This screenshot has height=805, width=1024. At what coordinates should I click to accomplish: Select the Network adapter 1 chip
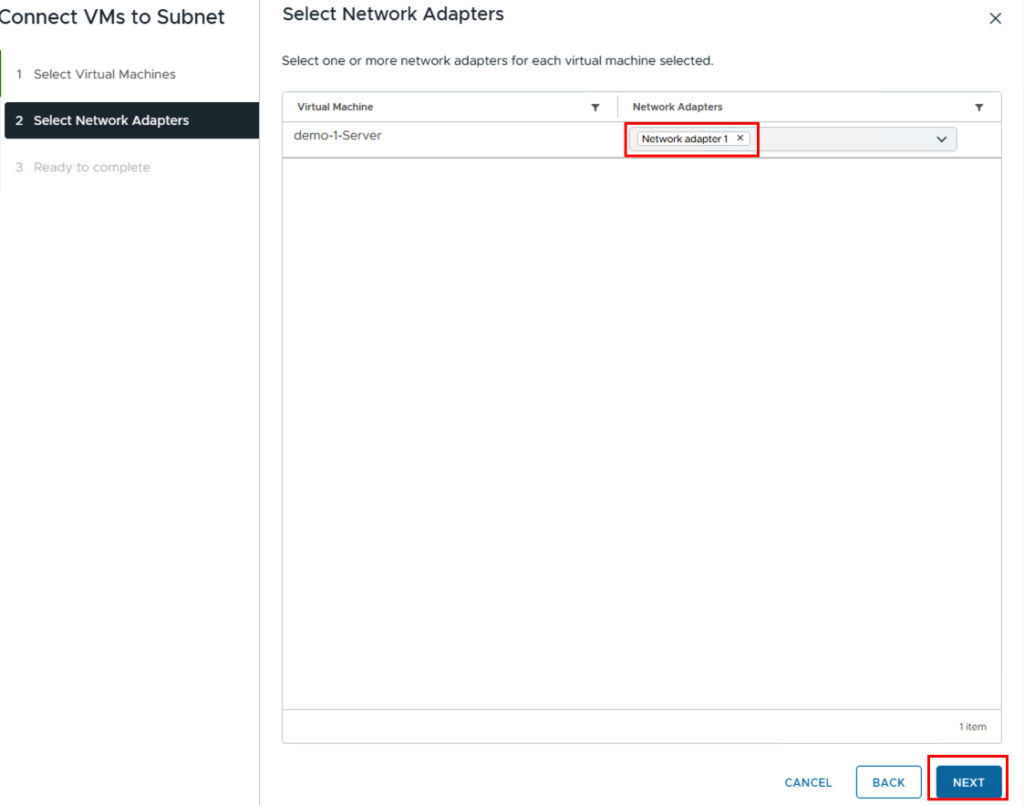pyautogui.click(x=685, y=139)
